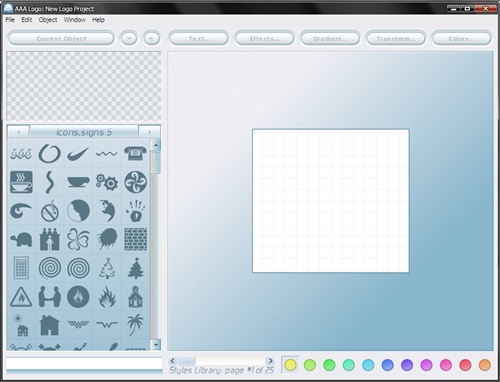Pick the open flames icon
The image size is (500, 382).
click(x=107, y=297)
